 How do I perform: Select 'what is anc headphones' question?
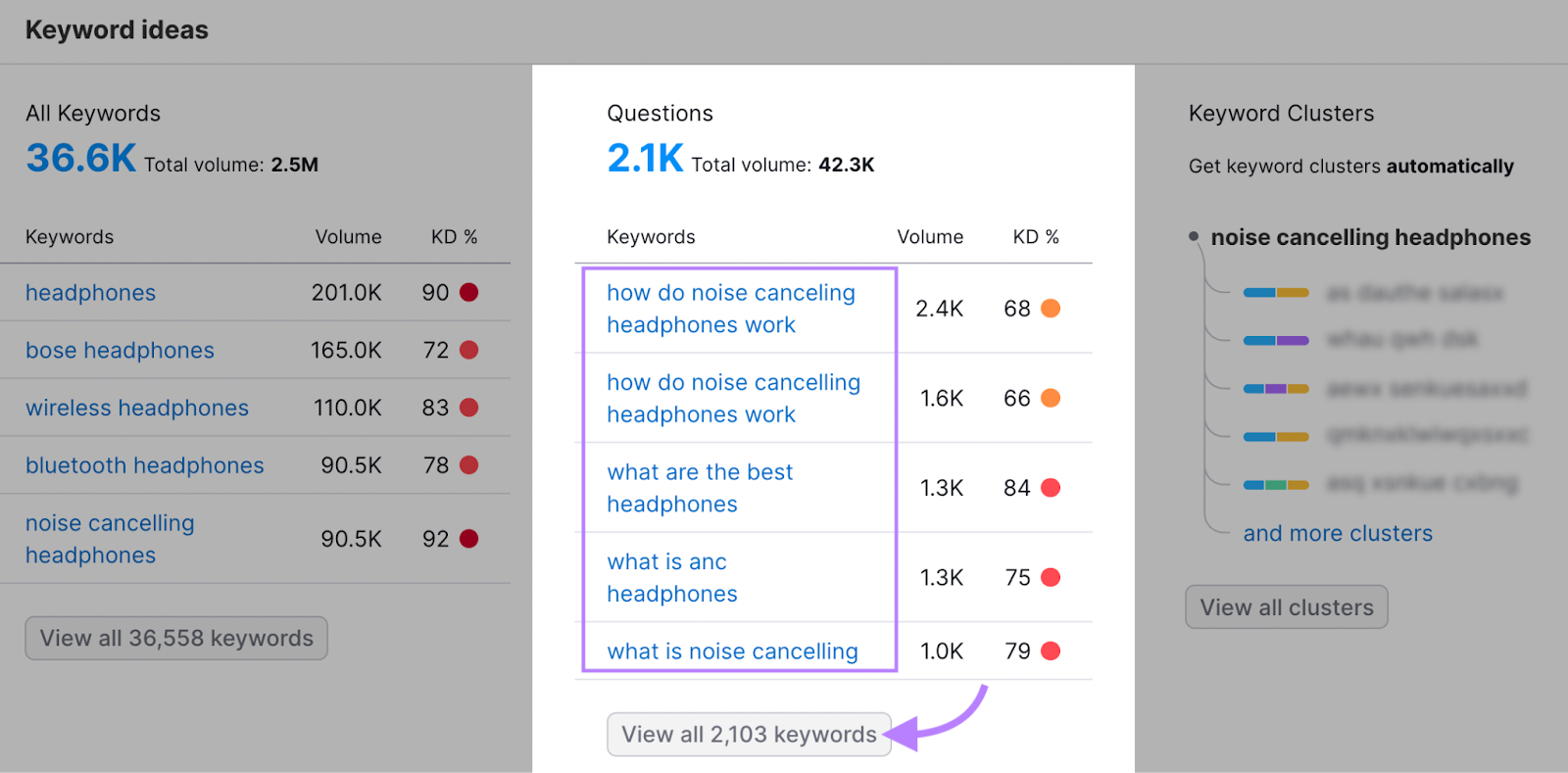pyautogui.click(x=671, y=578)
